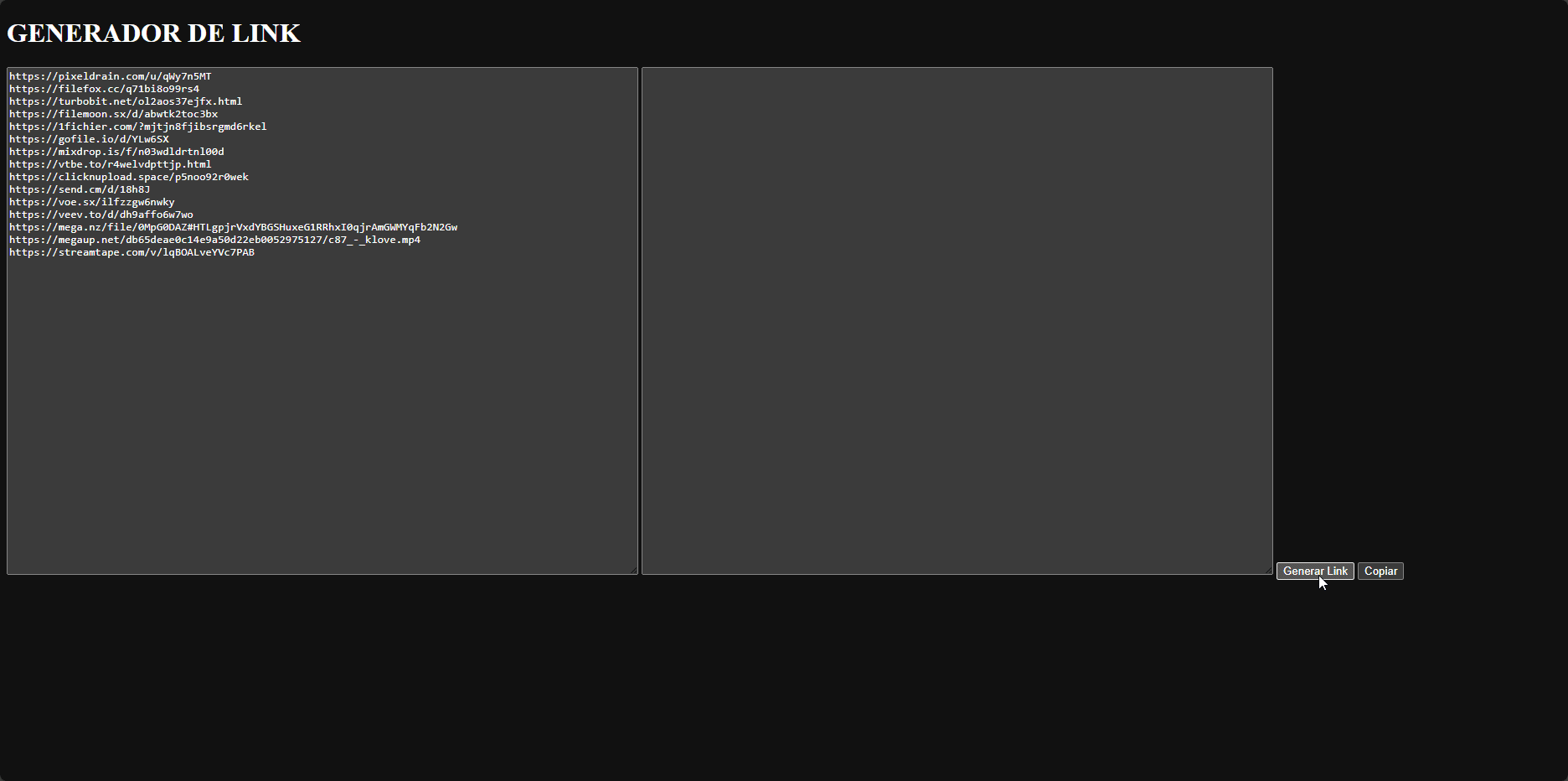Place cursor on the pixeldrain.com URL line
The height and width of the screenshot is (781, 1568).
[110, 76]
